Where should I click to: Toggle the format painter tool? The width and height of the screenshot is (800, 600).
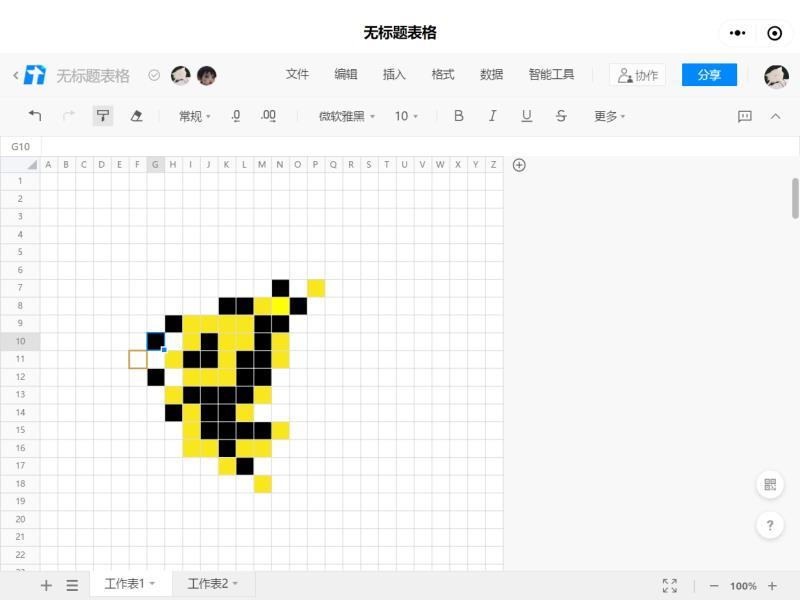click(x=103, y=116)
